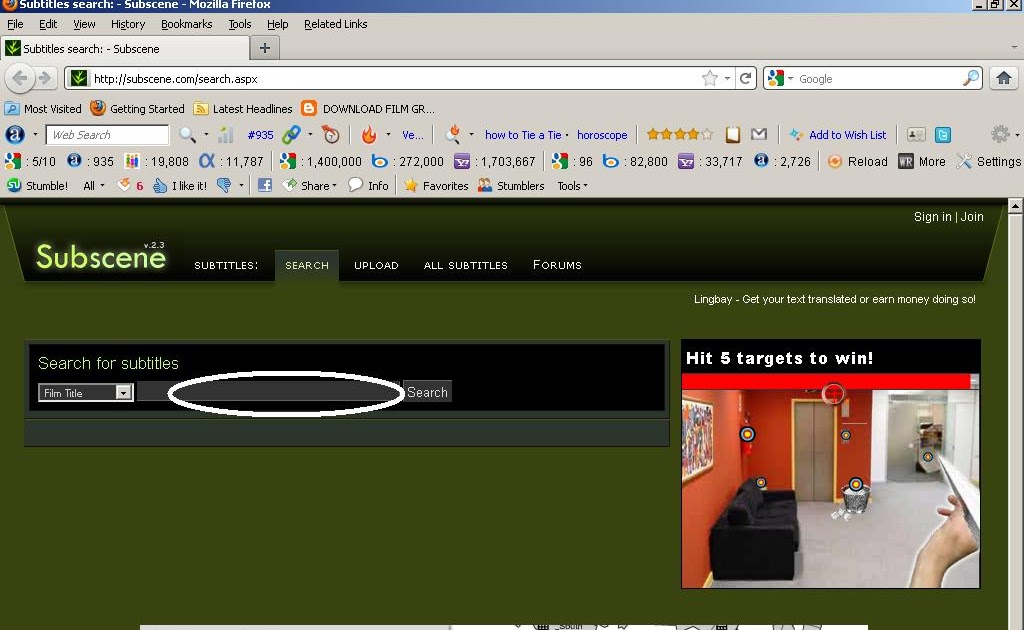Screen dimensions: 1024x630
Task: Click the Subscene Search button
Action: coord(427,392)
